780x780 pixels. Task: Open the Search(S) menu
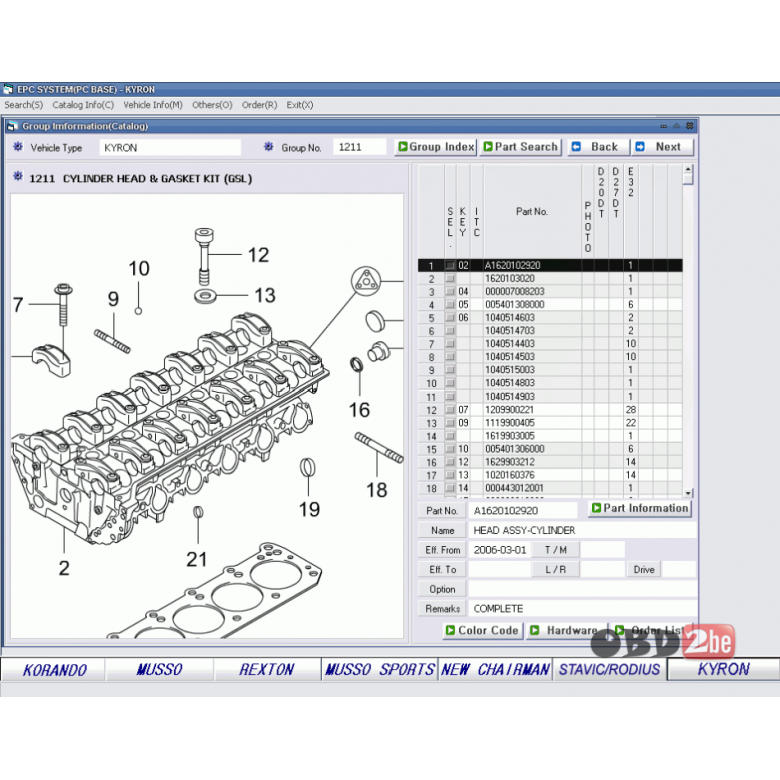23,105
